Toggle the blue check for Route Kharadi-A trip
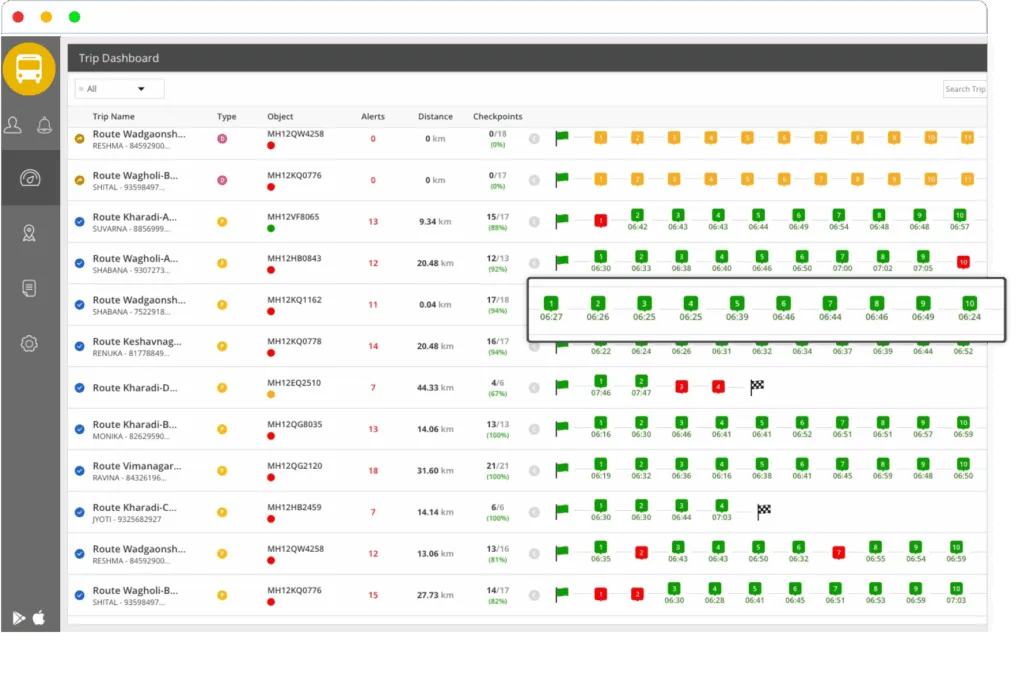This screenshot has width=1024, height=677. 80,221
